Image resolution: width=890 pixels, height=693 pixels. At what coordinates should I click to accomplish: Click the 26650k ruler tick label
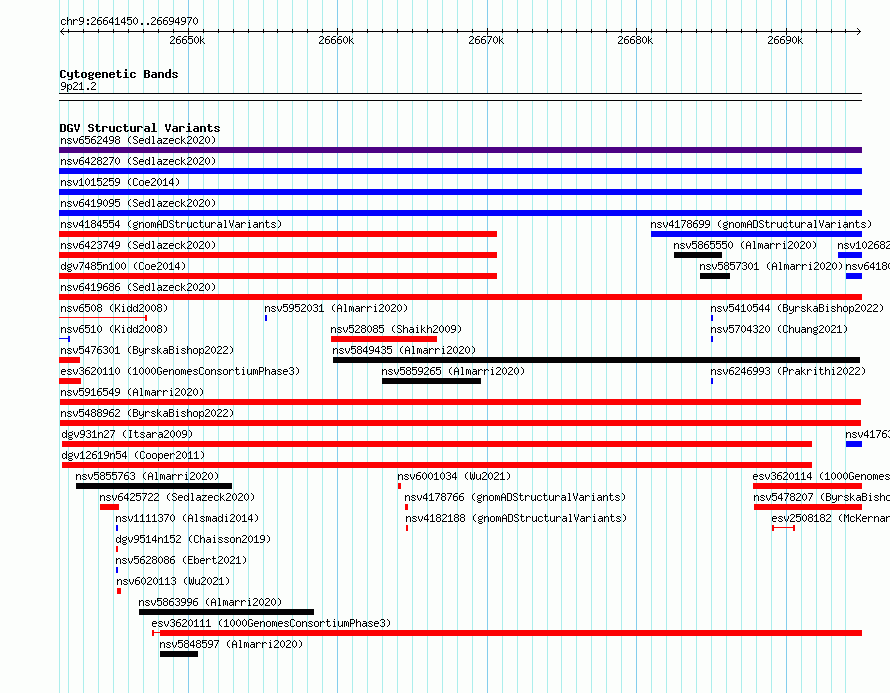tap(187, 40)
